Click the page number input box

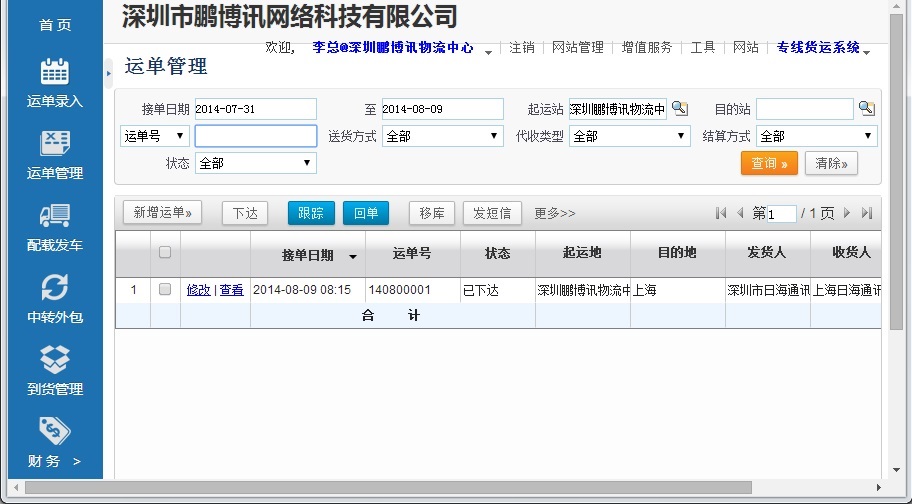tap(782, 214)
